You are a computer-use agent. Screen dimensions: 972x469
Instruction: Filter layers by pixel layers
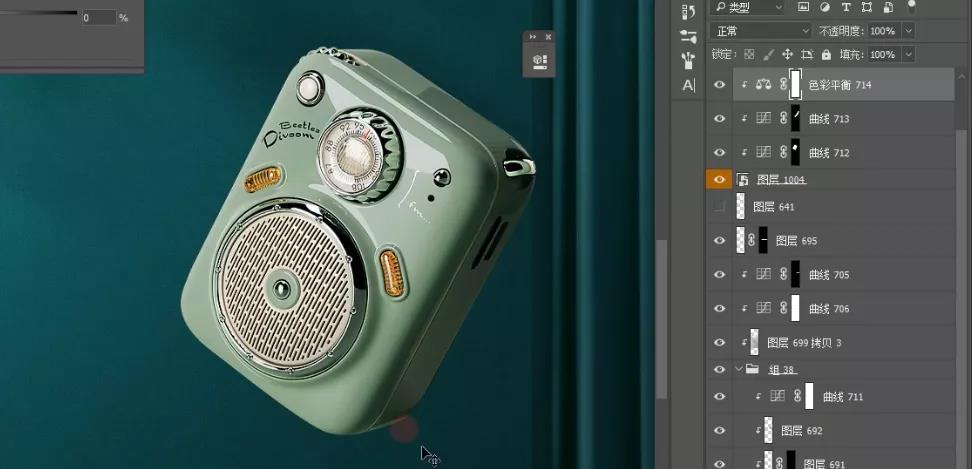[x=803, y=7]
